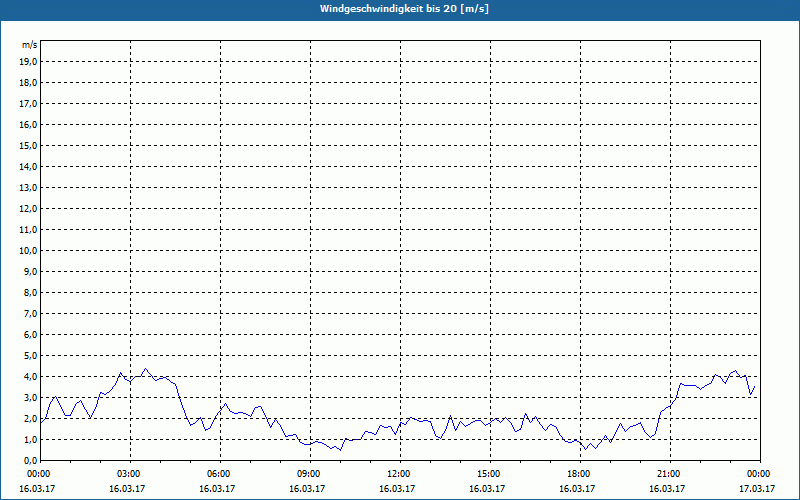The height and width of the screenshot is (500, 800).
Task: Click the m/s unit label on y-axis
Action: pos(29,45)
